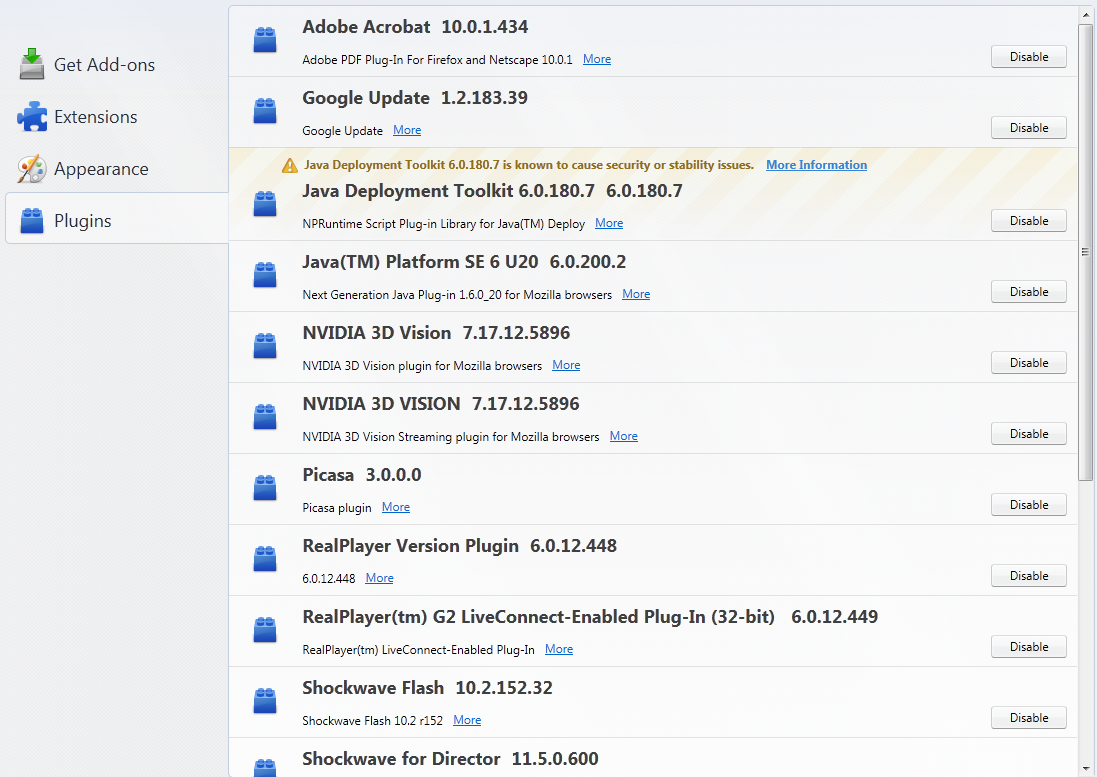Click the Picasa plugin brick icon
The width and height of the screenshot is (1097, 777).
tap(265, 488)
